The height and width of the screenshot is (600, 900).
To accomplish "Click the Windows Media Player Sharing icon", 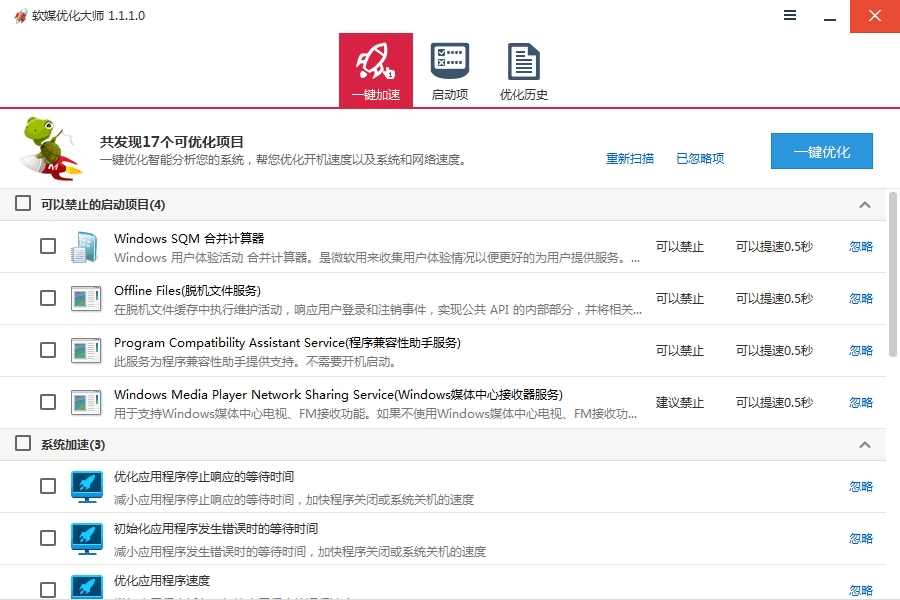I will pyautogui.click(x=85, y=402).
